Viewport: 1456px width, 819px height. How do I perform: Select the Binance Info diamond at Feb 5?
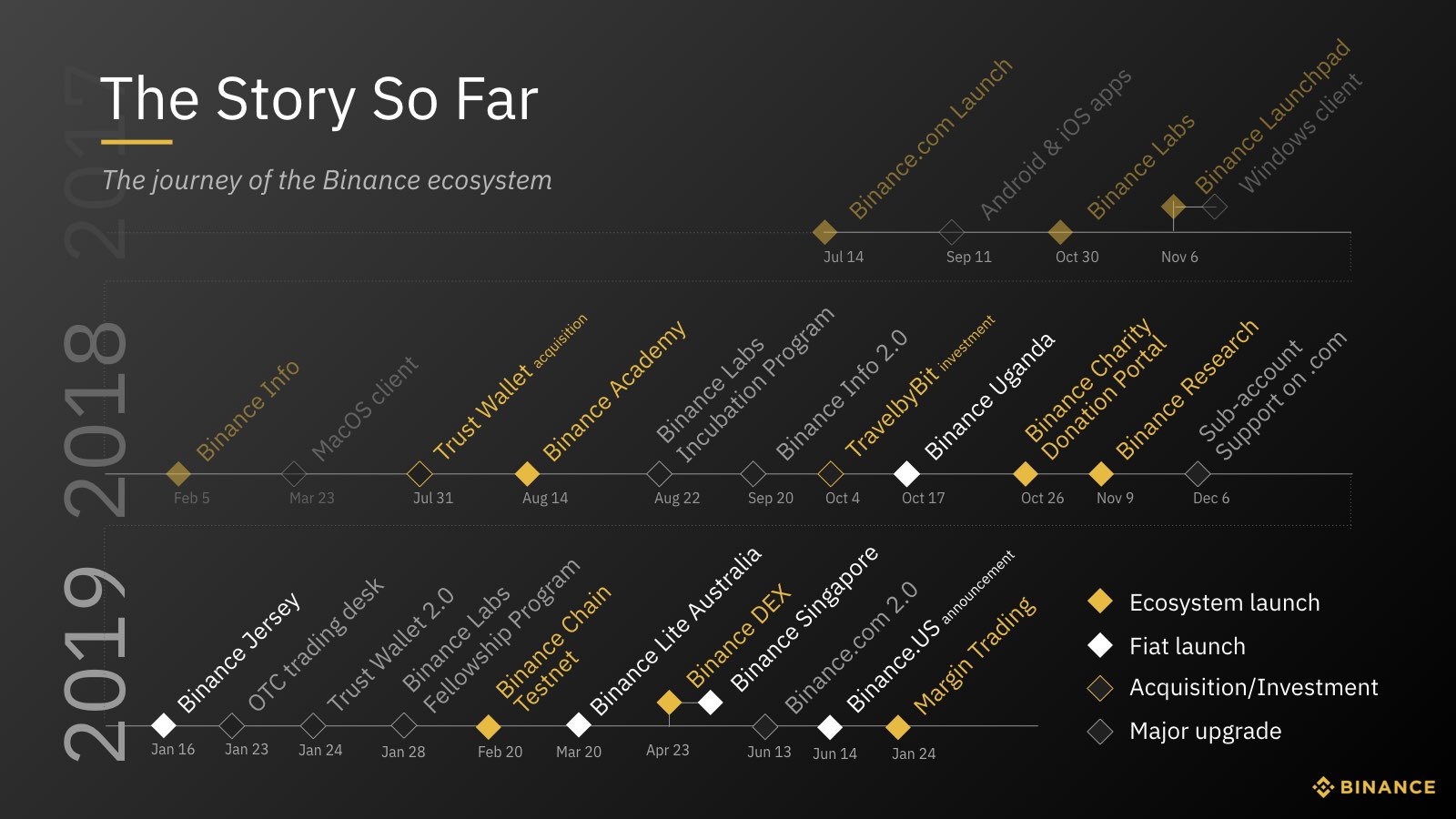[x=178, y=473]
